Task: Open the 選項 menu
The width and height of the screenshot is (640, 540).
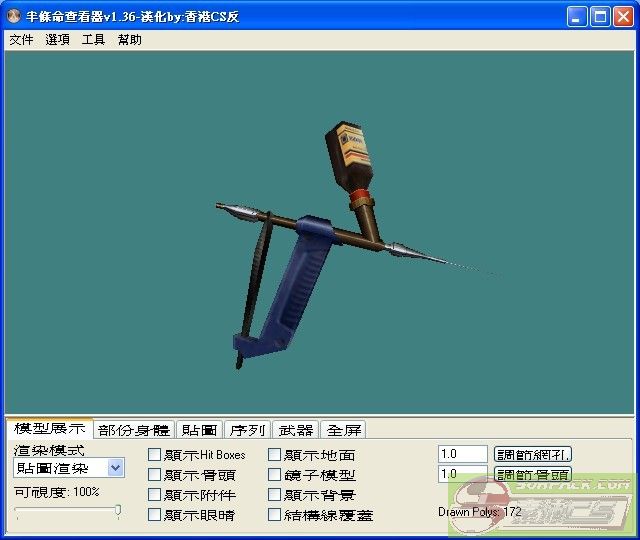Action: pyautogui.click(x=57, y=40)
